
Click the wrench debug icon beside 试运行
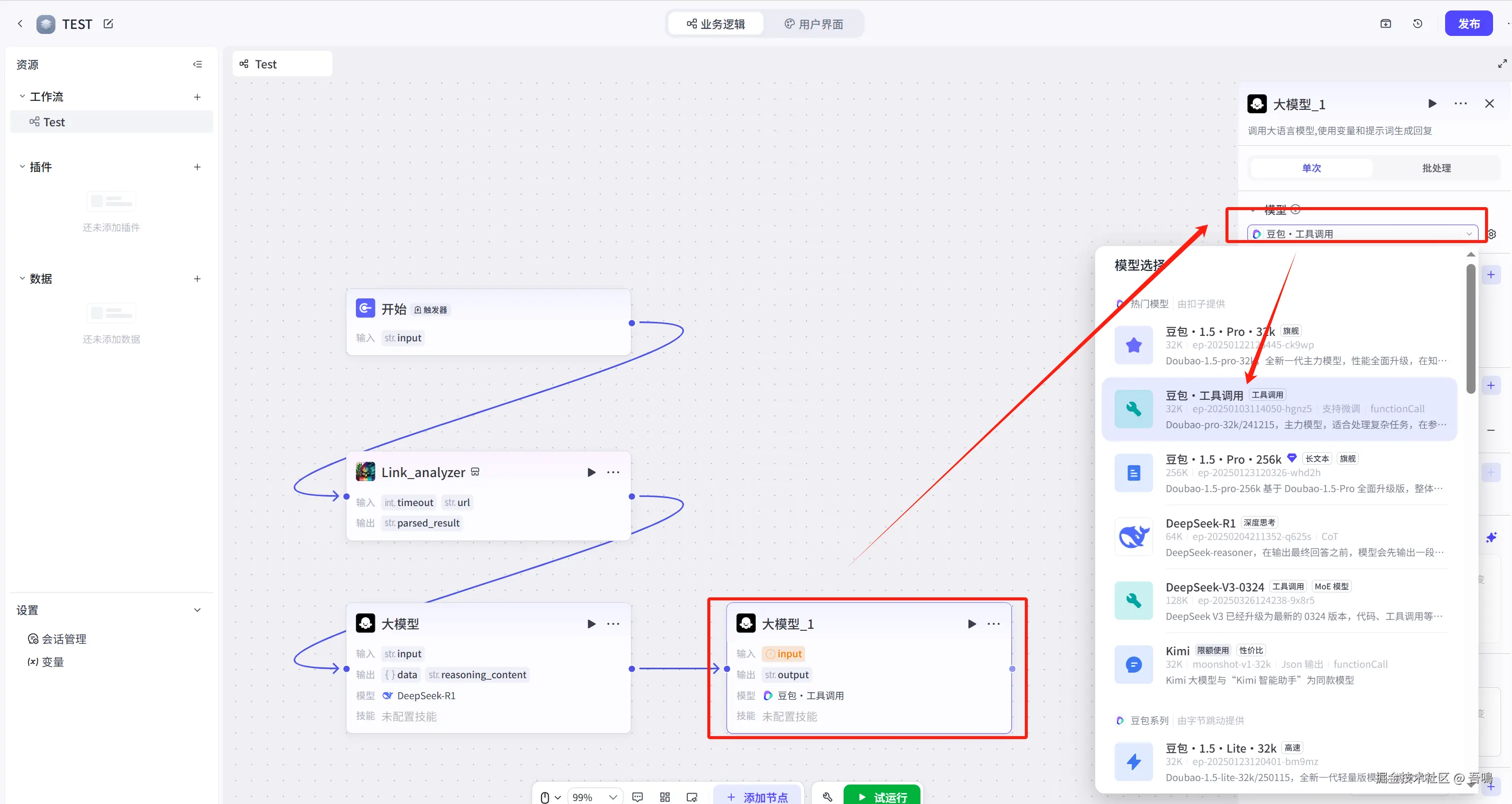point(828,797)
